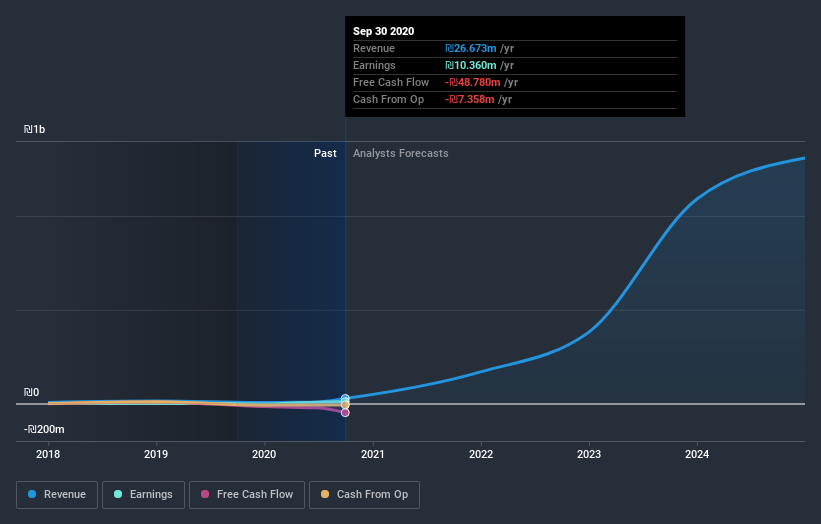
Task: Click the 2022 x-axis label
Action: click(x=481, y=454)
